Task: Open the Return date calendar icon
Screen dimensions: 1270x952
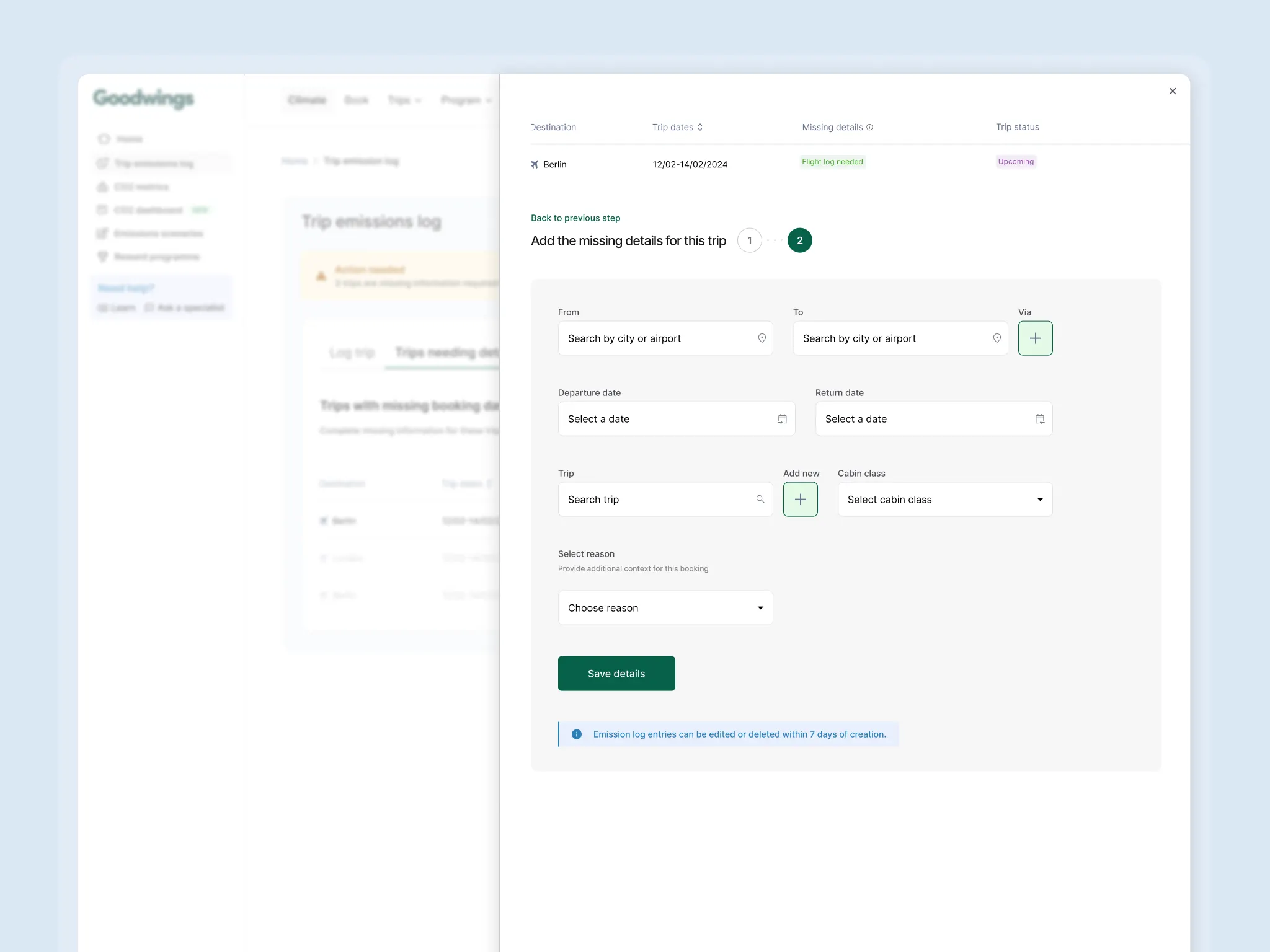Action: click(x=1039, y=419)
